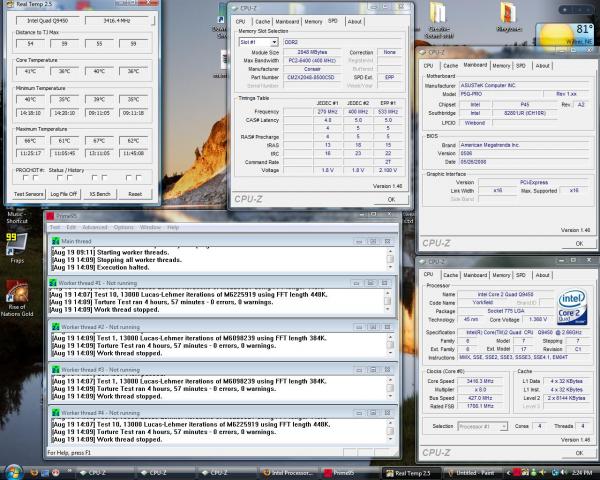
Task: Select CPU tab in the memory-slot CPU-Z window
Action: point(241,22)
